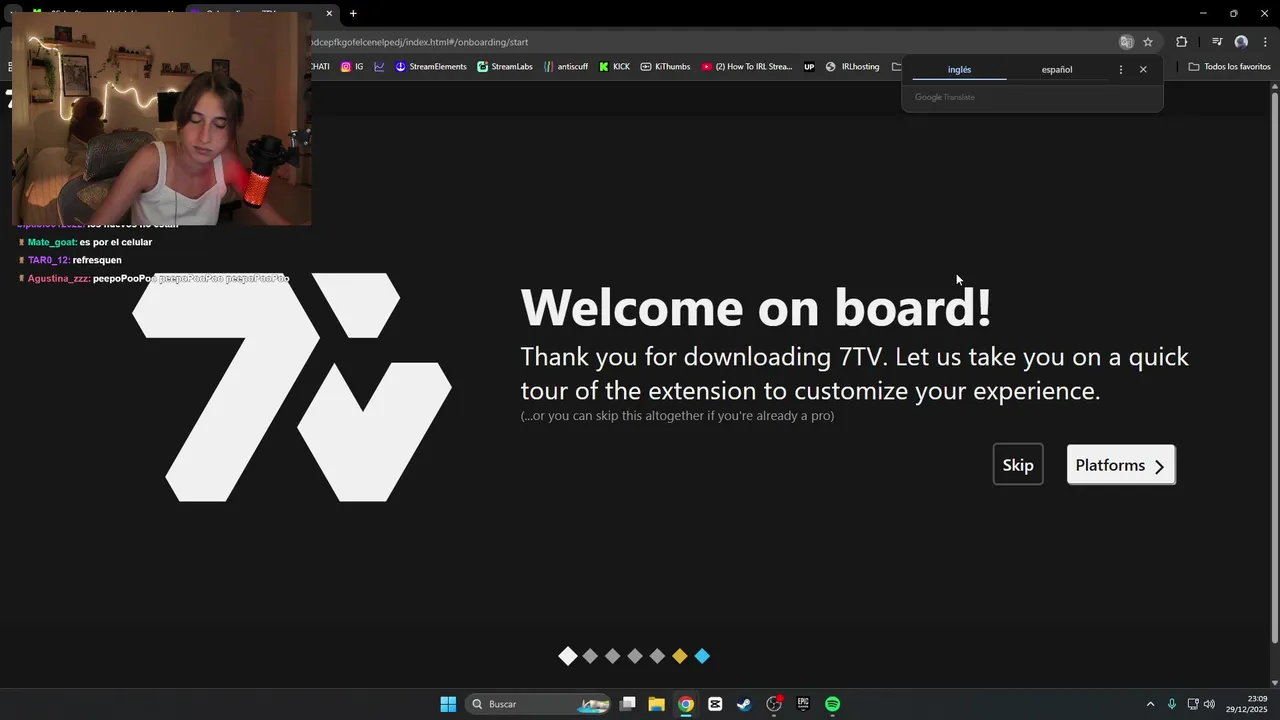Show hidden system tray icons
This screenshot has width=1280, height=720.
coord(1150,704)
